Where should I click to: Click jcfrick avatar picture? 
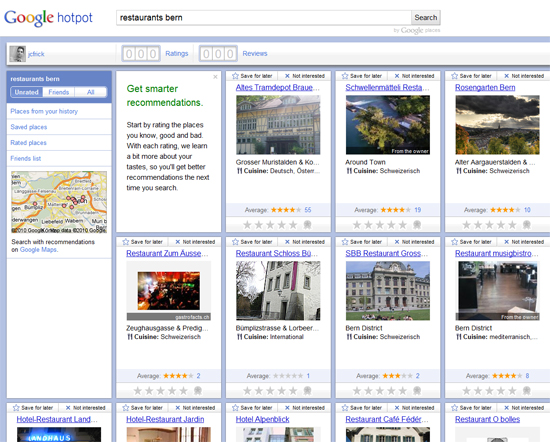[x=18, y=54]
